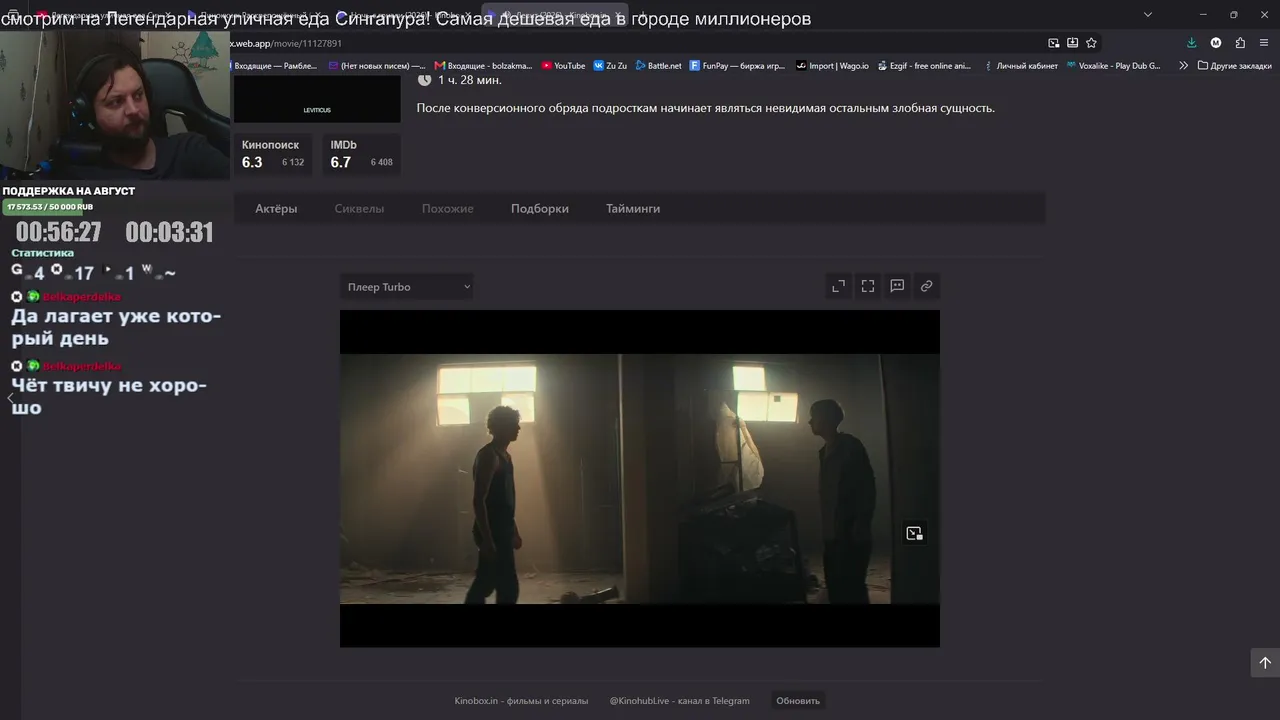The width and height of the screenshot is (1280, 720).
Task: Open the comments speech-bubble icon above player
Action: [x=897, y=286]
